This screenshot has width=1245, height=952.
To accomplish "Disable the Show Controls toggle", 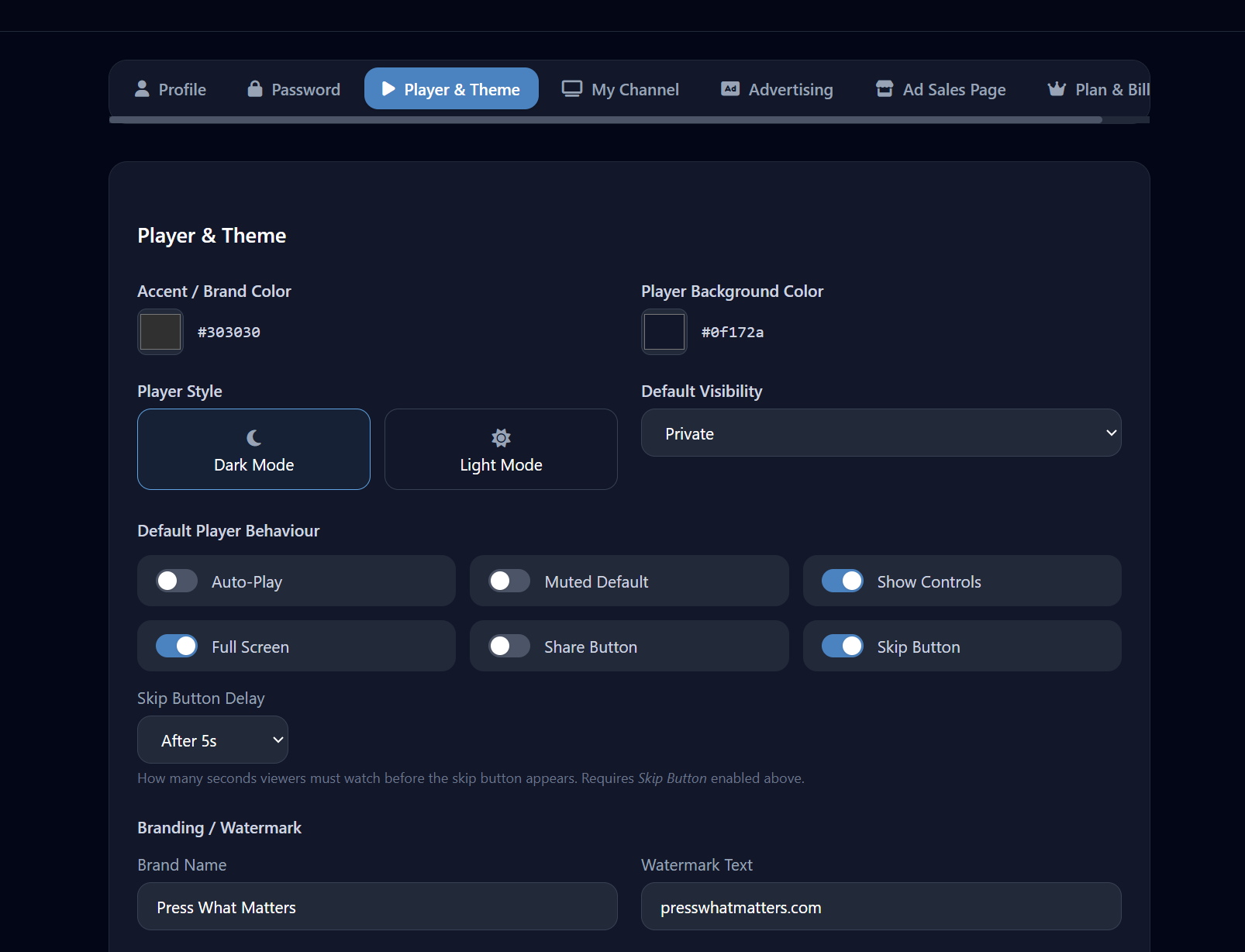I will [843, 581].
